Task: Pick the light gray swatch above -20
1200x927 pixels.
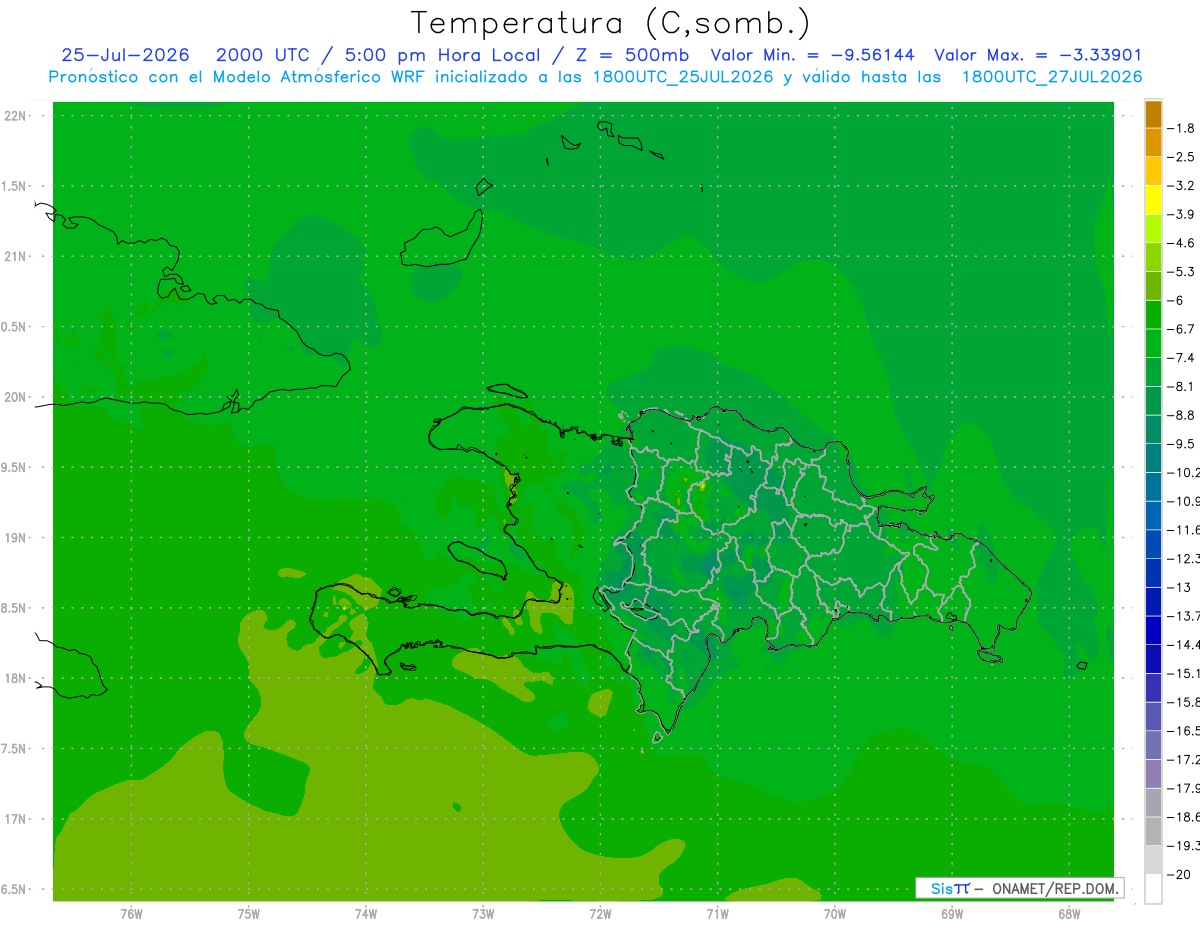Action: [1153, 860]
